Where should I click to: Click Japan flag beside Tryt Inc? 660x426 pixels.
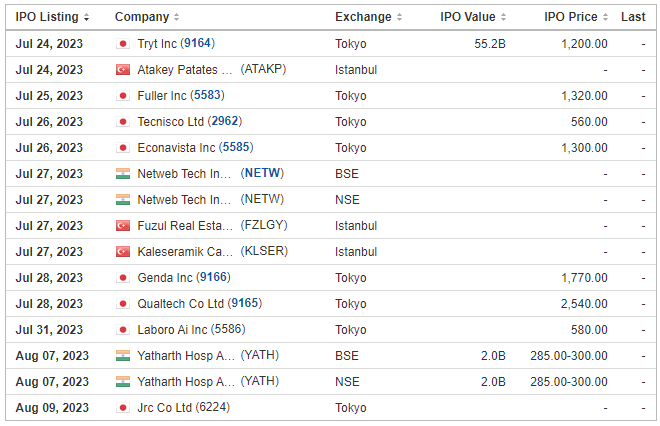123,44
